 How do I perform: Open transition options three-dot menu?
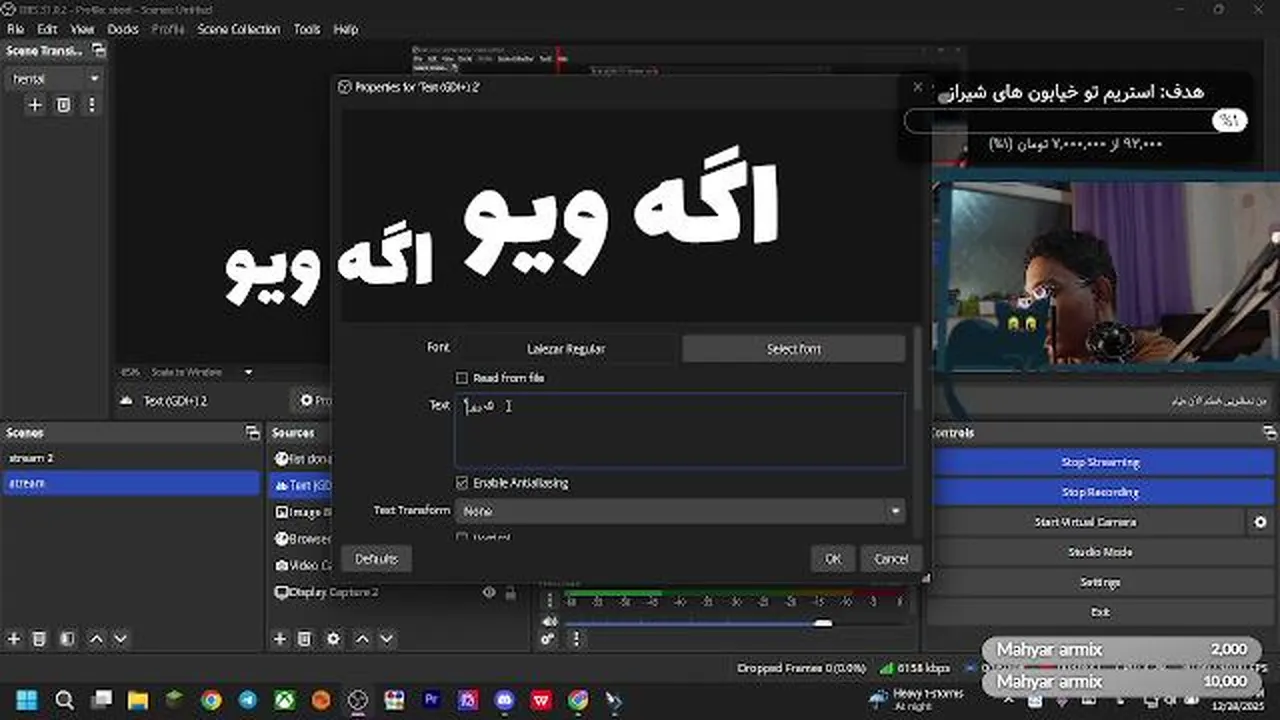[x=92, y=104]
